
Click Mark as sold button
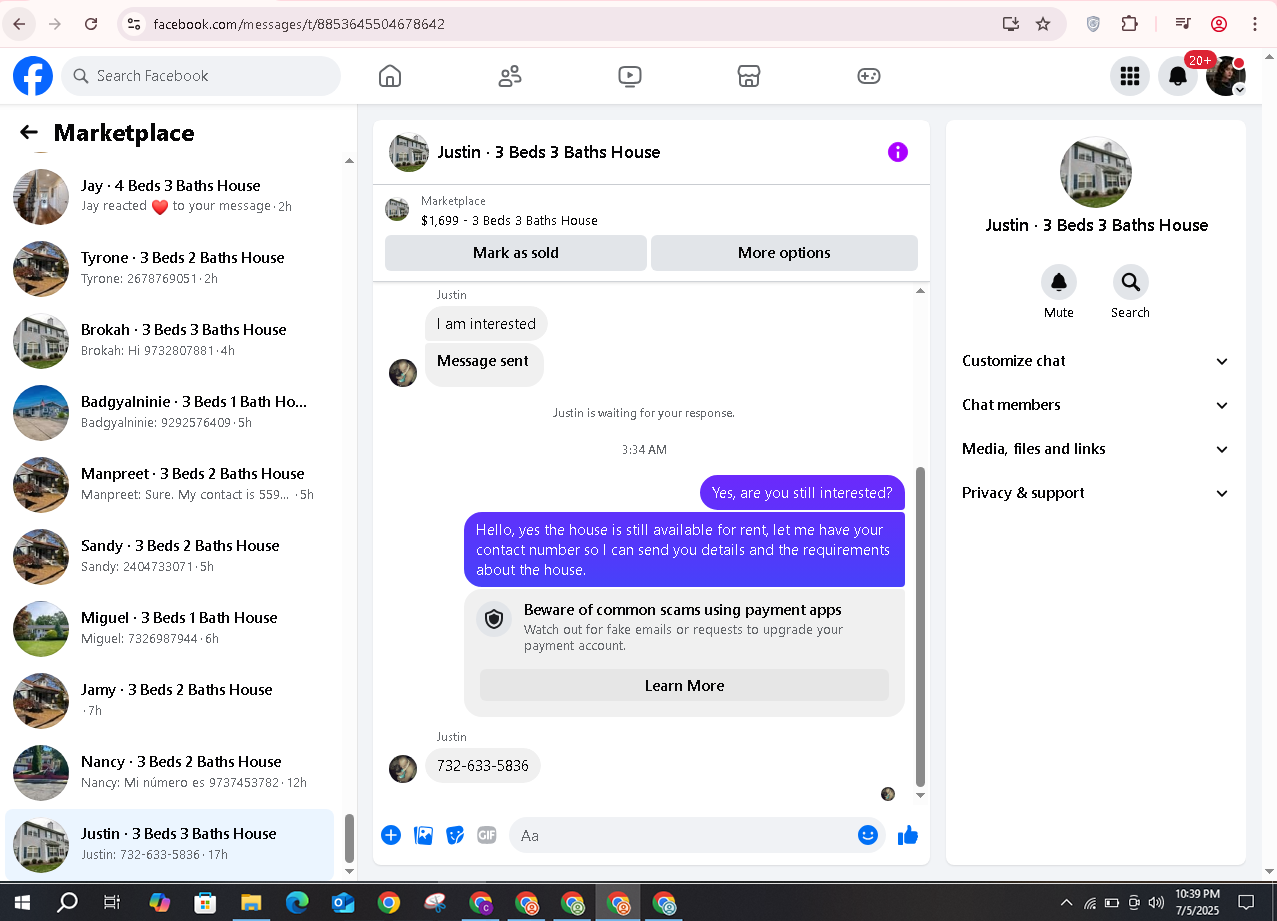[516, 253]
